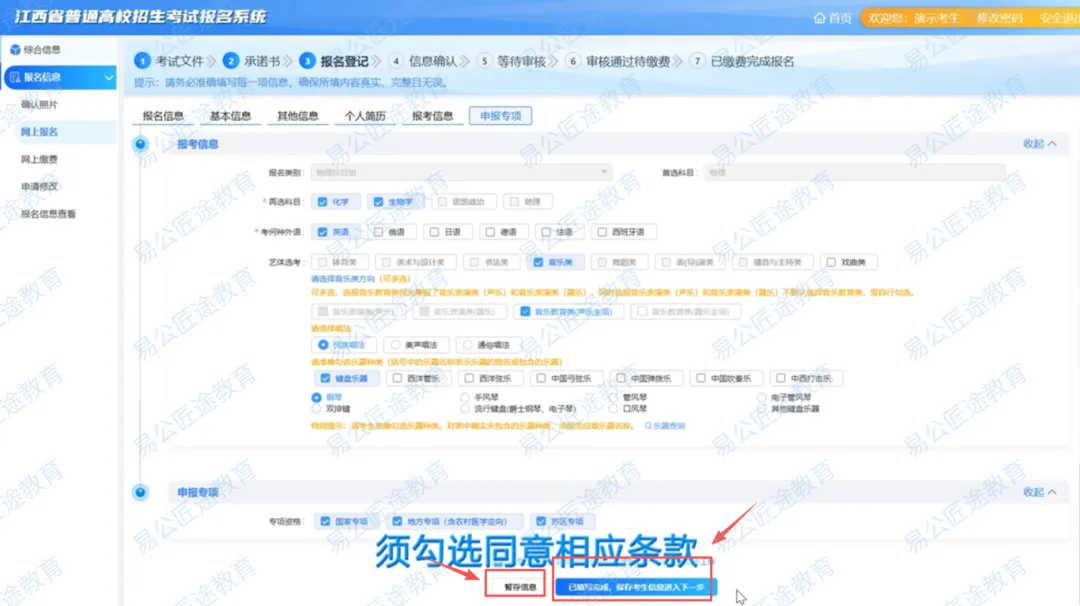
Task: Check the 日语 foreign language box
Action: coord(434,232)
